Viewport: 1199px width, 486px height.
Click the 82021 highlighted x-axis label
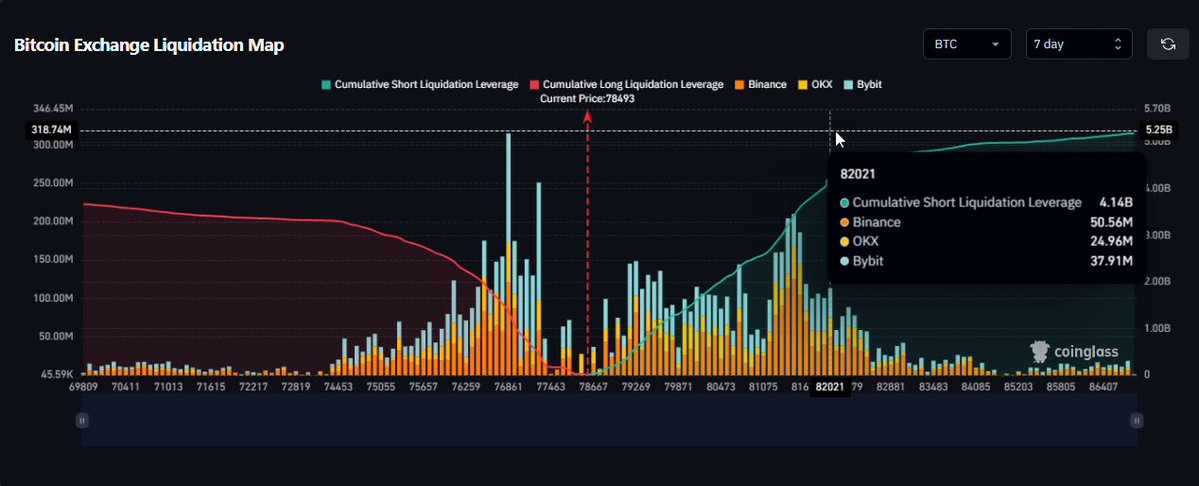830,387
